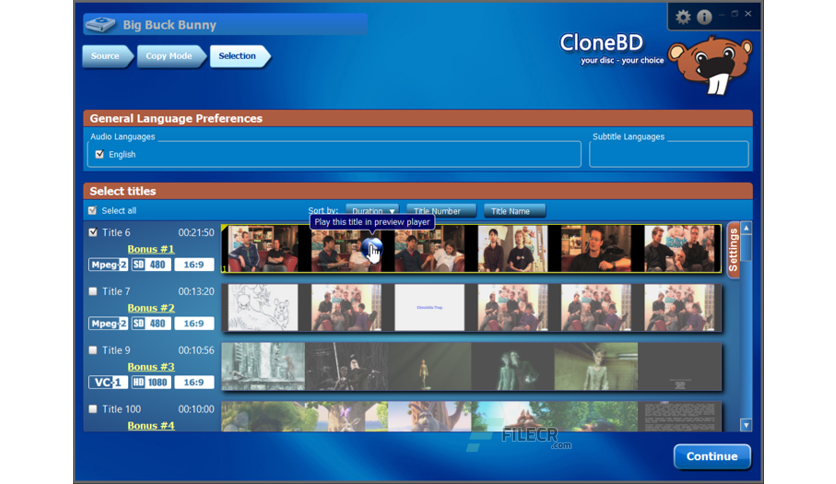Click the Mpeg-2 codec badge of Title 6
Screen dimensions: 836x484
(x=108, y=265)
